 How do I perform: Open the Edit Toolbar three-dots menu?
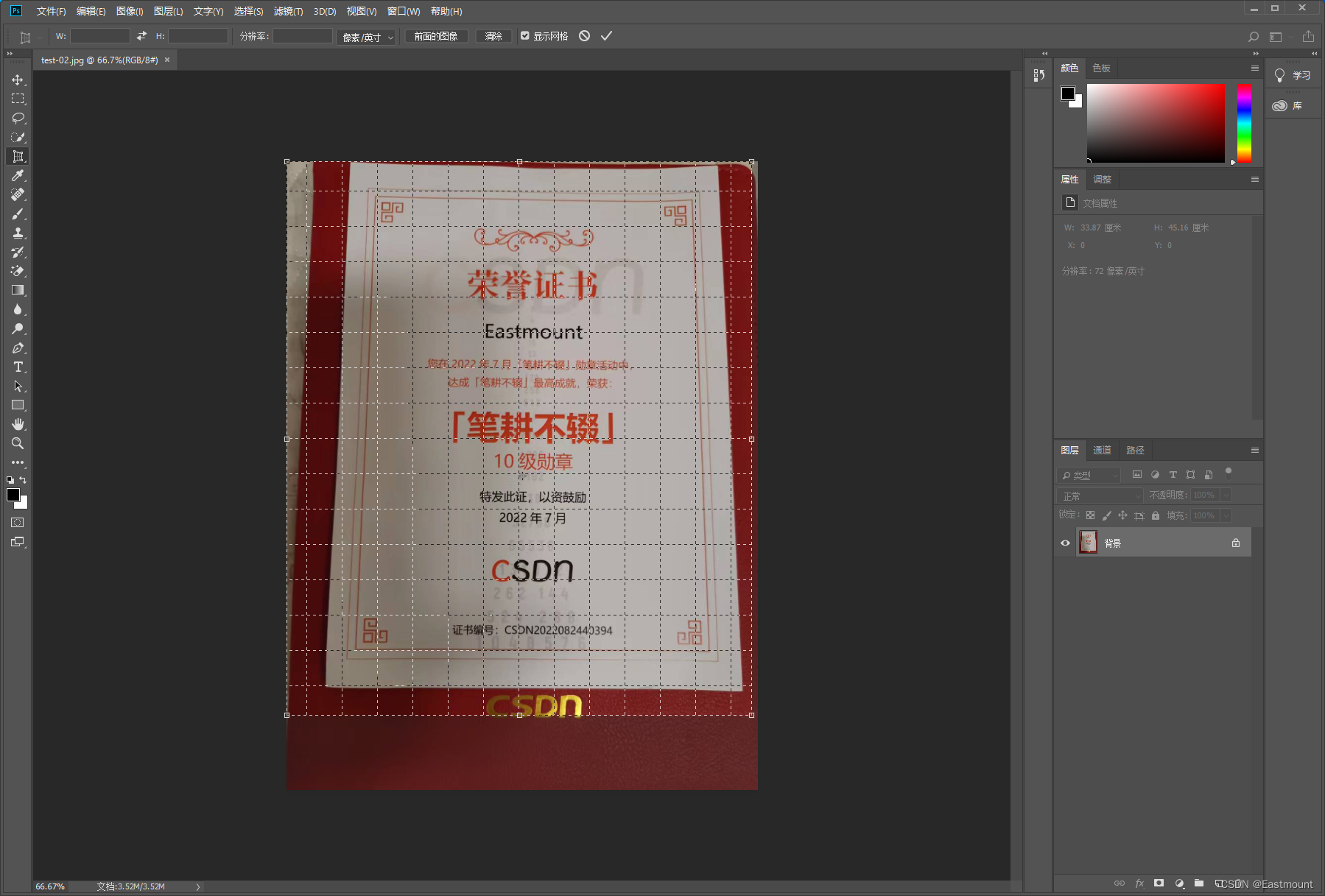pyautogui.click(x=18, y=462)
